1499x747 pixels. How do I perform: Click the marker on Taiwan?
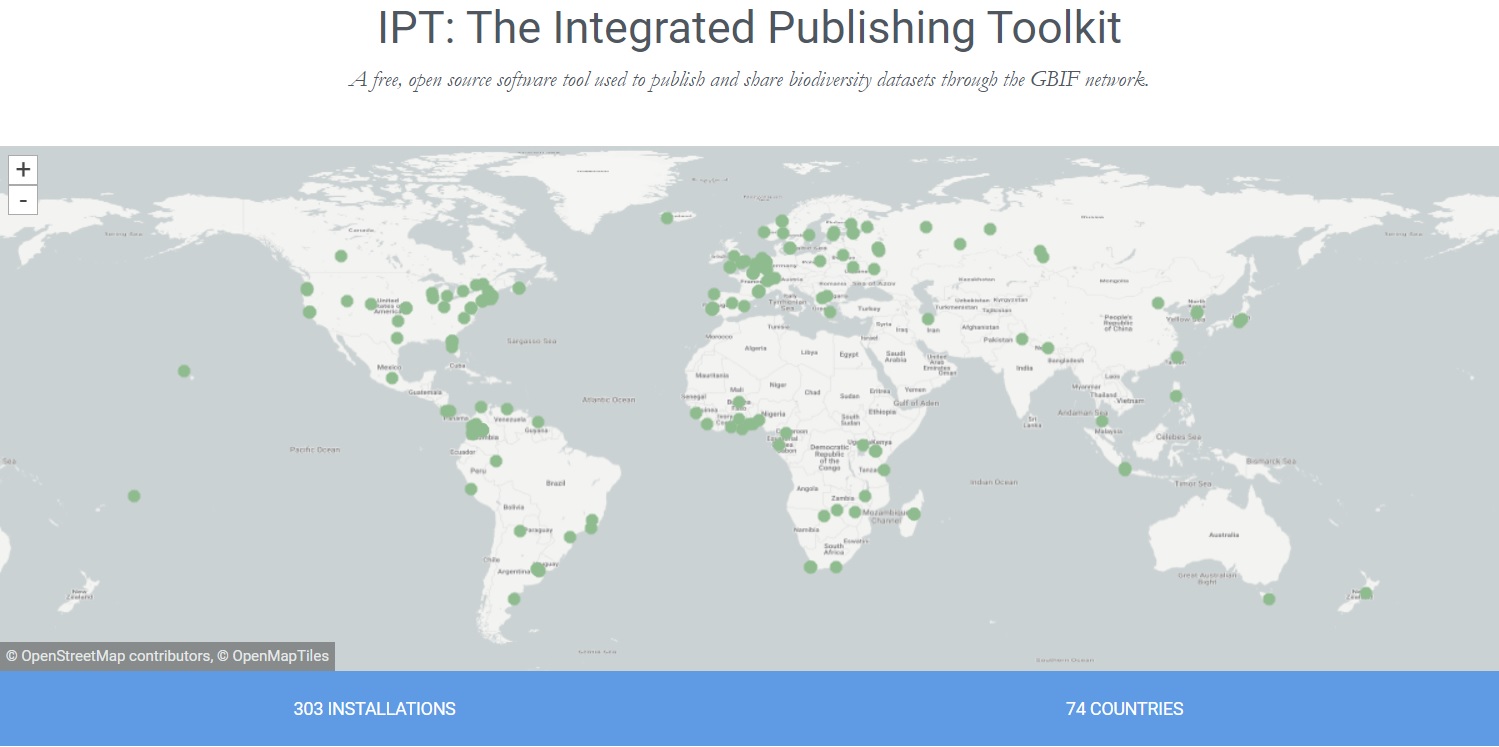[x=1177, y=357]
